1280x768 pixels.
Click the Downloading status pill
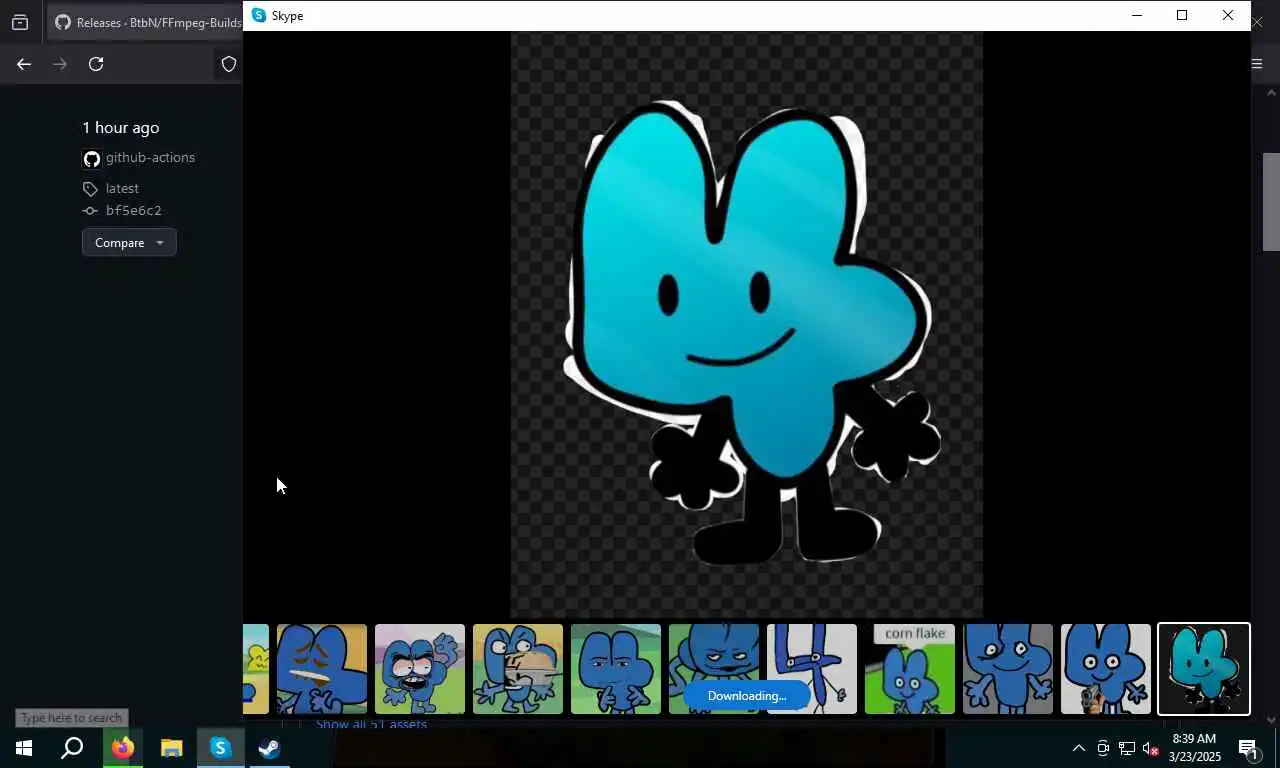(747, 696)
